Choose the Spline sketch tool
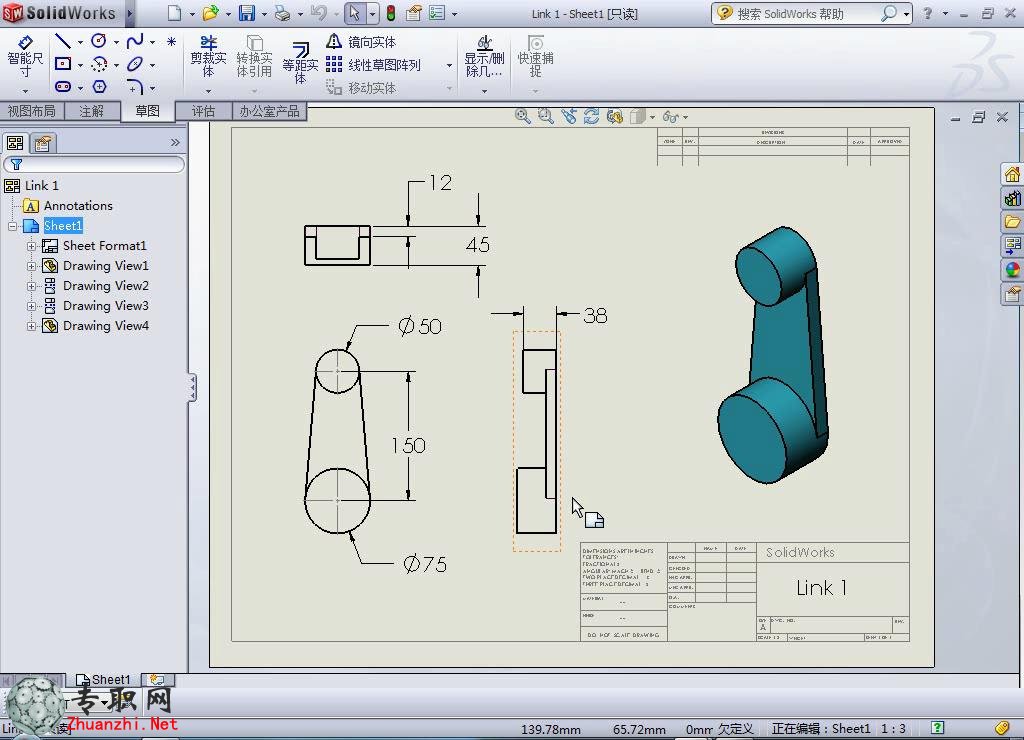1024x740 pixels. (135, 42)
